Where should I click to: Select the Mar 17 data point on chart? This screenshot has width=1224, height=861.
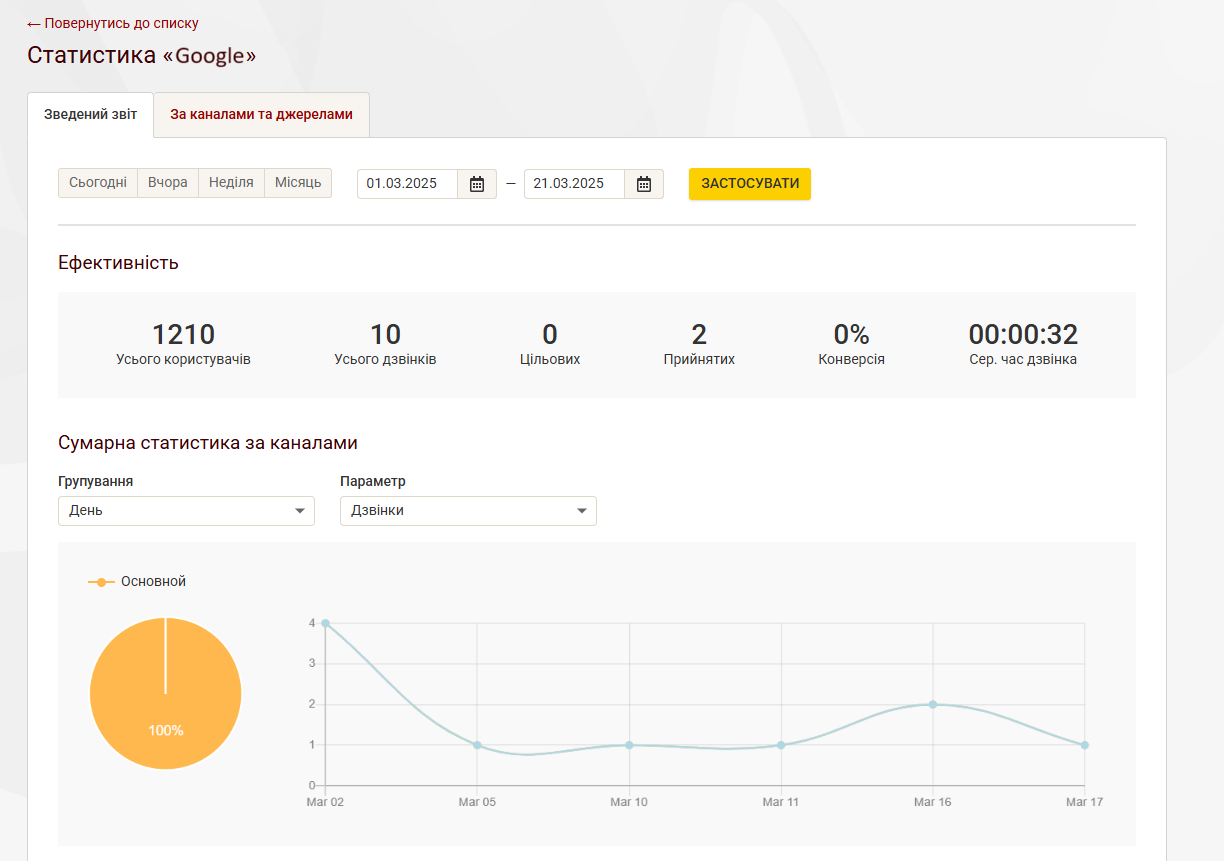coord(1084,745)
